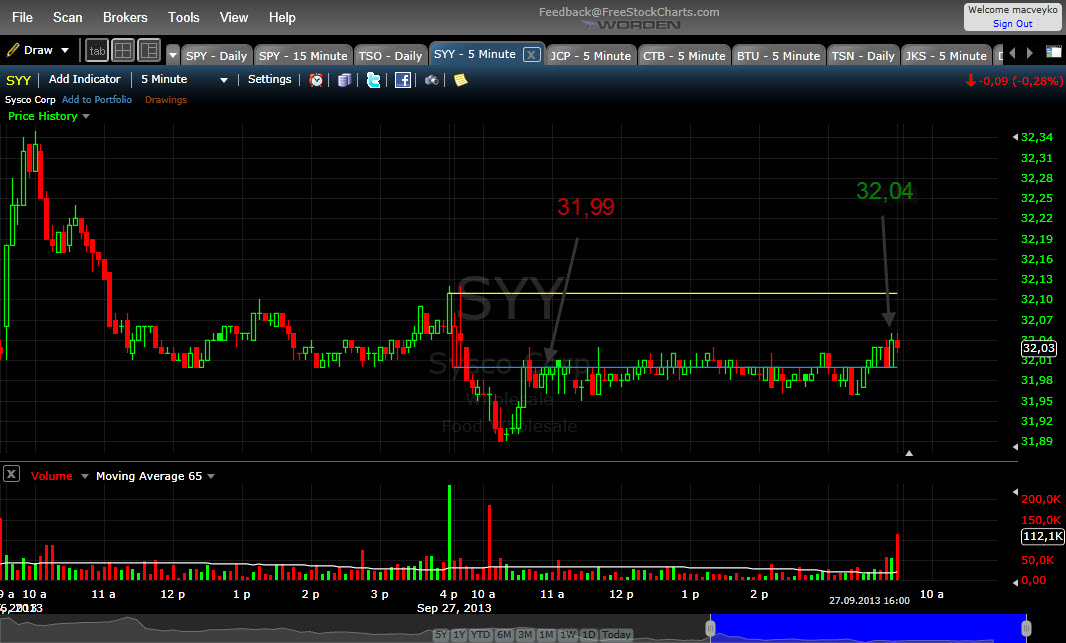Select the 1M range button
1066x643 pixels.
(546, 635)
